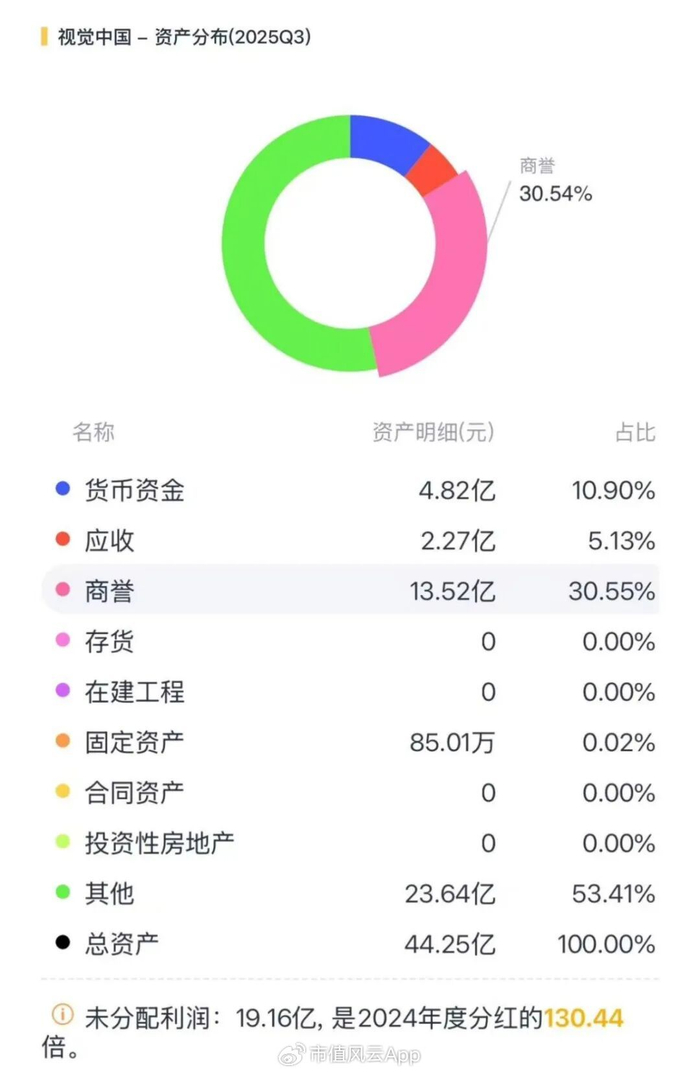Click the green 其他 legend dot
Viewport: 700px width, 1073px height.
(63, 893)
